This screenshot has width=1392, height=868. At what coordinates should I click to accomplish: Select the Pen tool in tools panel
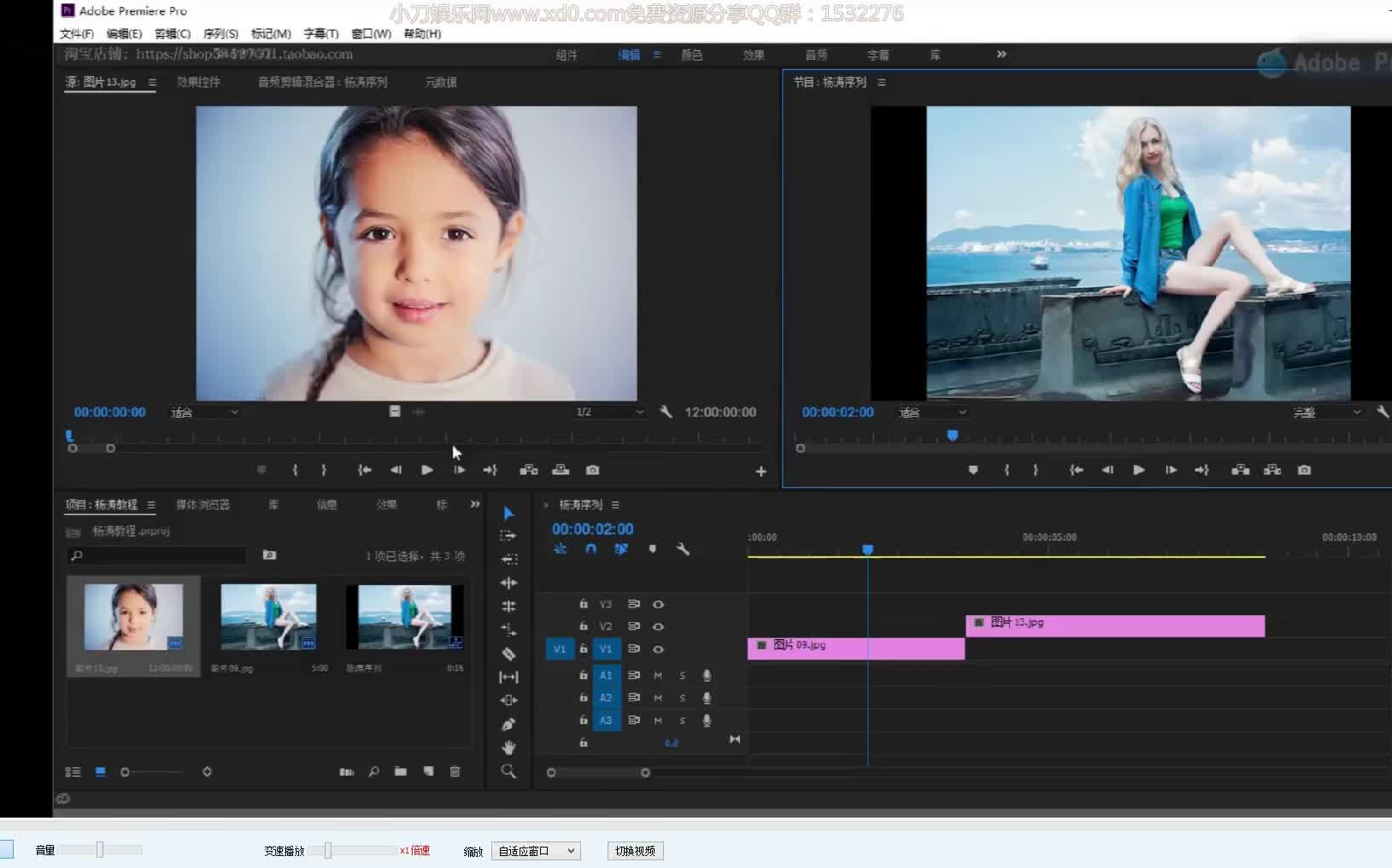click(508, 724)
